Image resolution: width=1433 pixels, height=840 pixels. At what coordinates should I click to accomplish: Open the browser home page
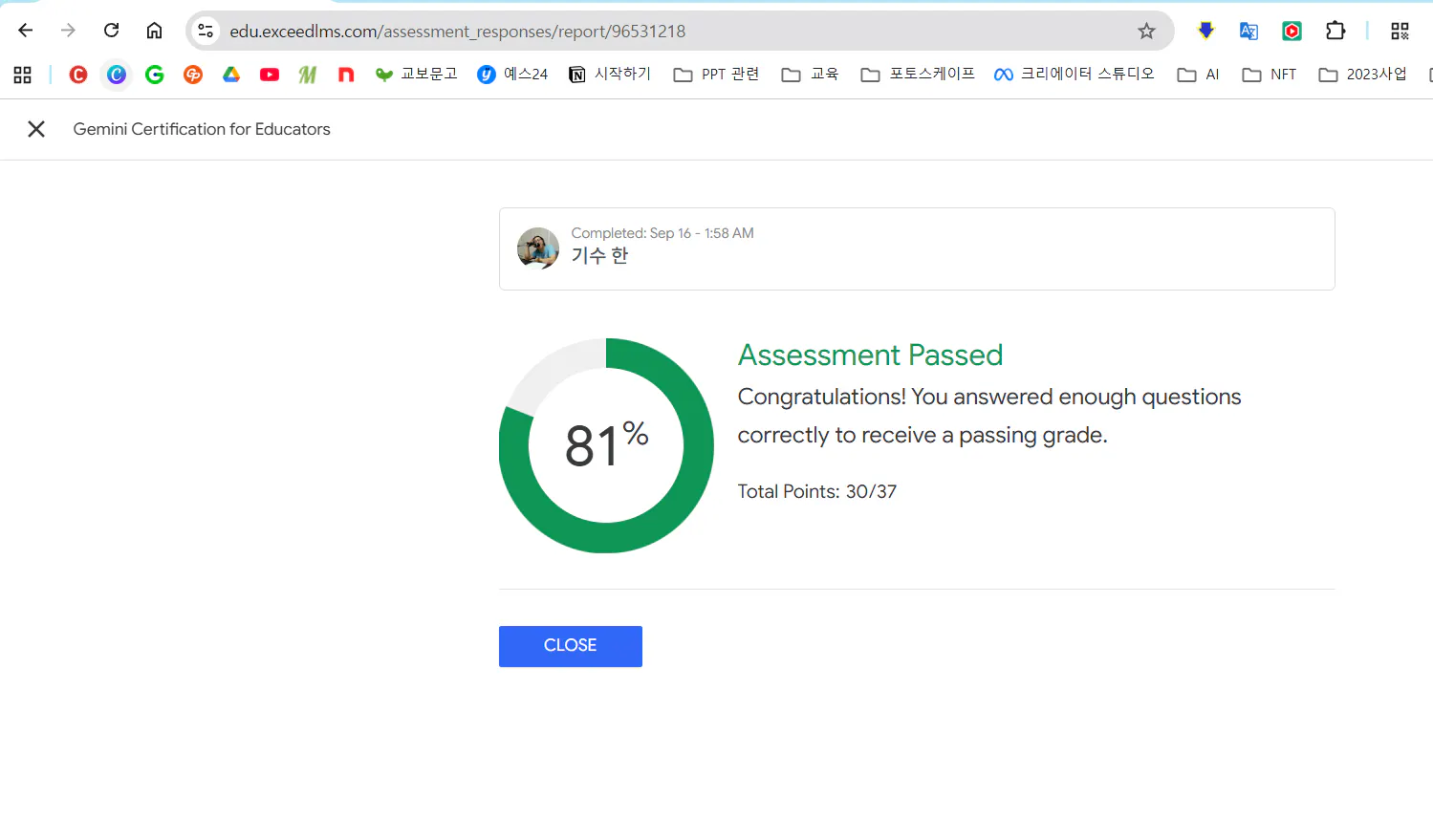[x=154, y=30]
